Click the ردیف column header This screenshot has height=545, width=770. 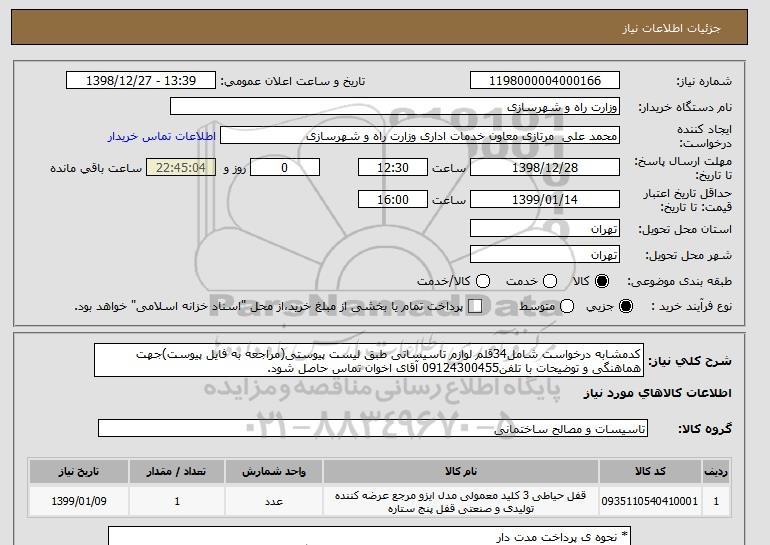pos(716,471)
